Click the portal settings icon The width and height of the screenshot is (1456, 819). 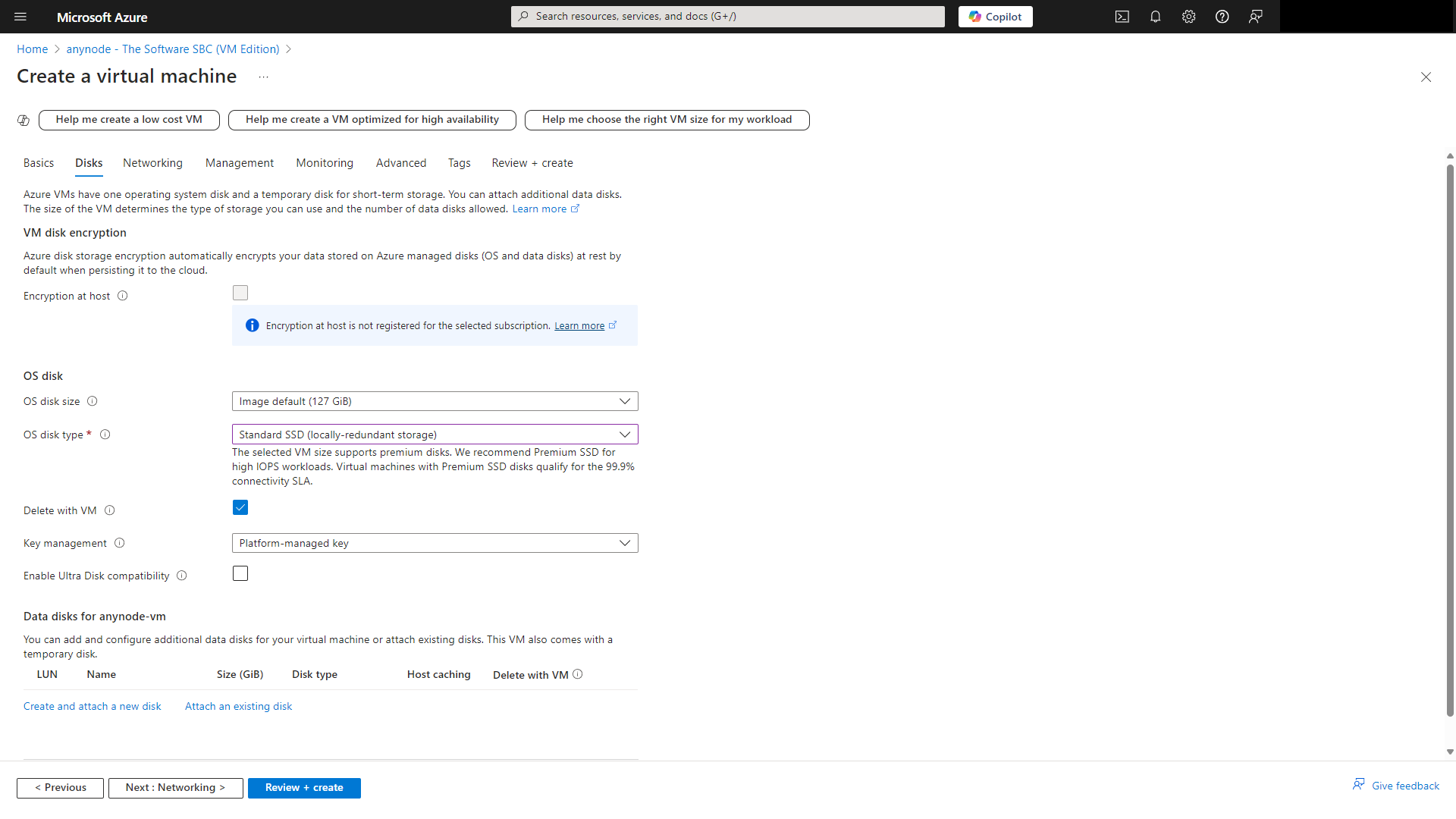click(x=1188, y=17)
